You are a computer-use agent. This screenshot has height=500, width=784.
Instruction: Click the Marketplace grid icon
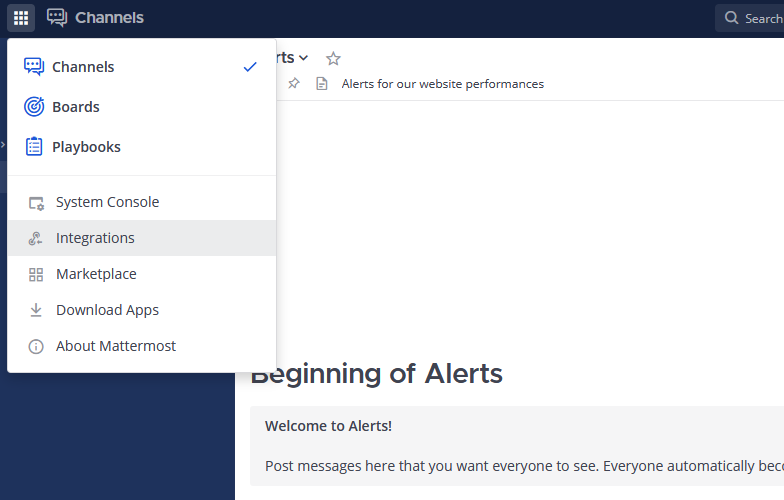click(36, 274)
